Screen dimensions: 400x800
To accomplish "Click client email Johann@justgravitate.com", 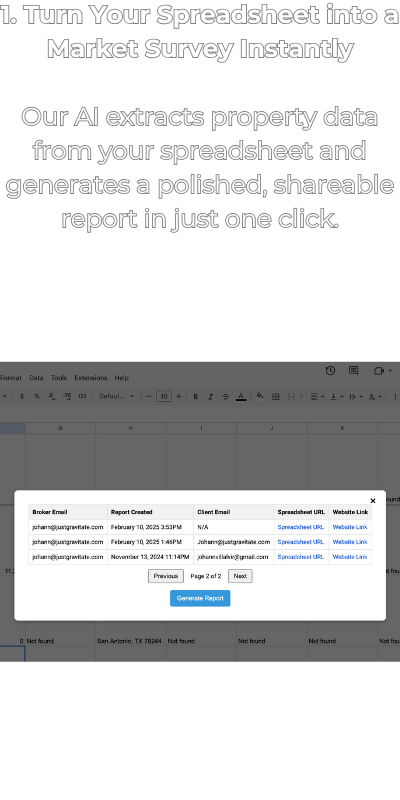I will tap(234, 542).
